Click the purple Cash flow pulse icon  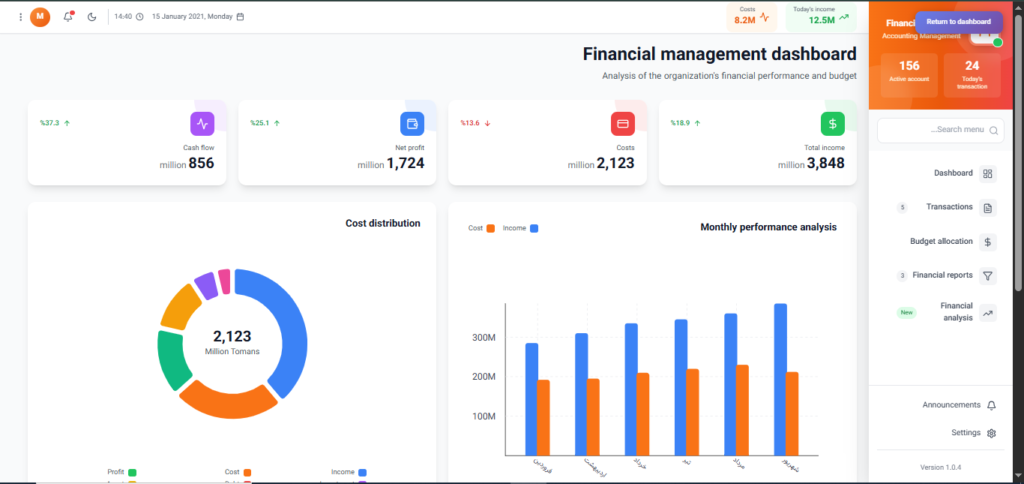(202, 124)
